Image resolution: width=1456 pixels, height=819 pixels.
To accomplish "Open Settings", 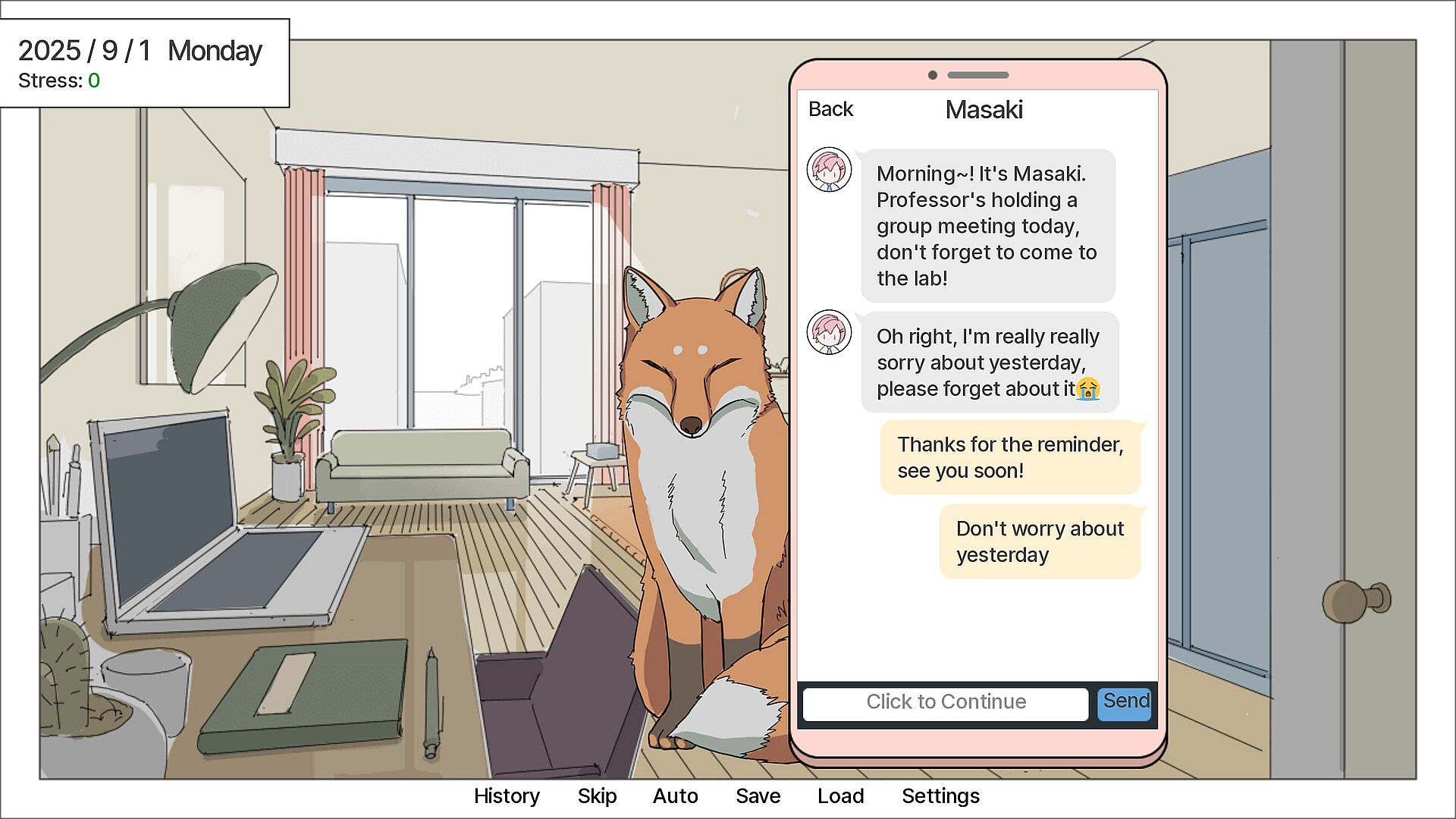I will 940,795.
